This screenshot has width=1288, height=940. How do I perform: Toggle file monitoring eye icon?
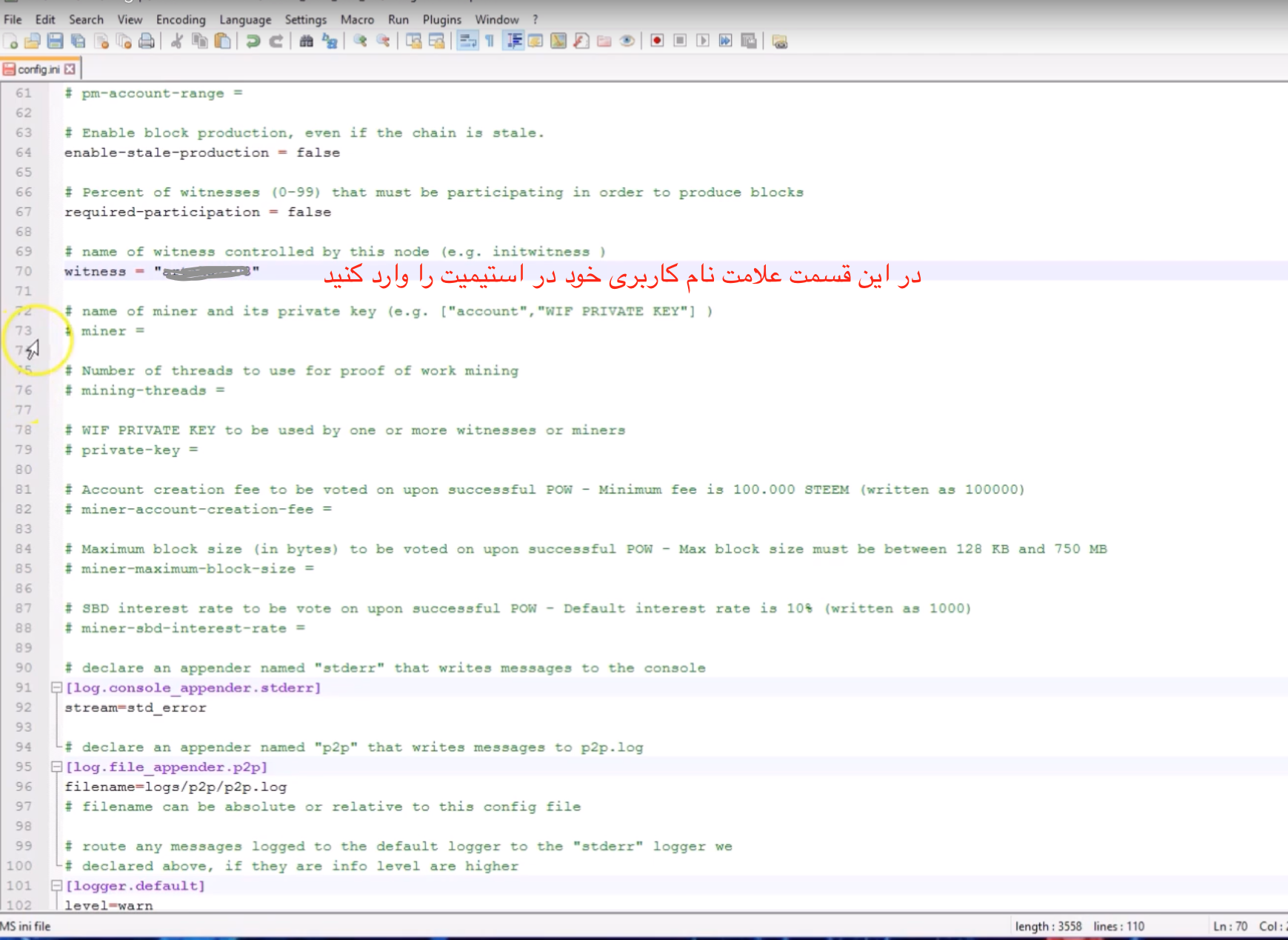click(x=627, y=41)
